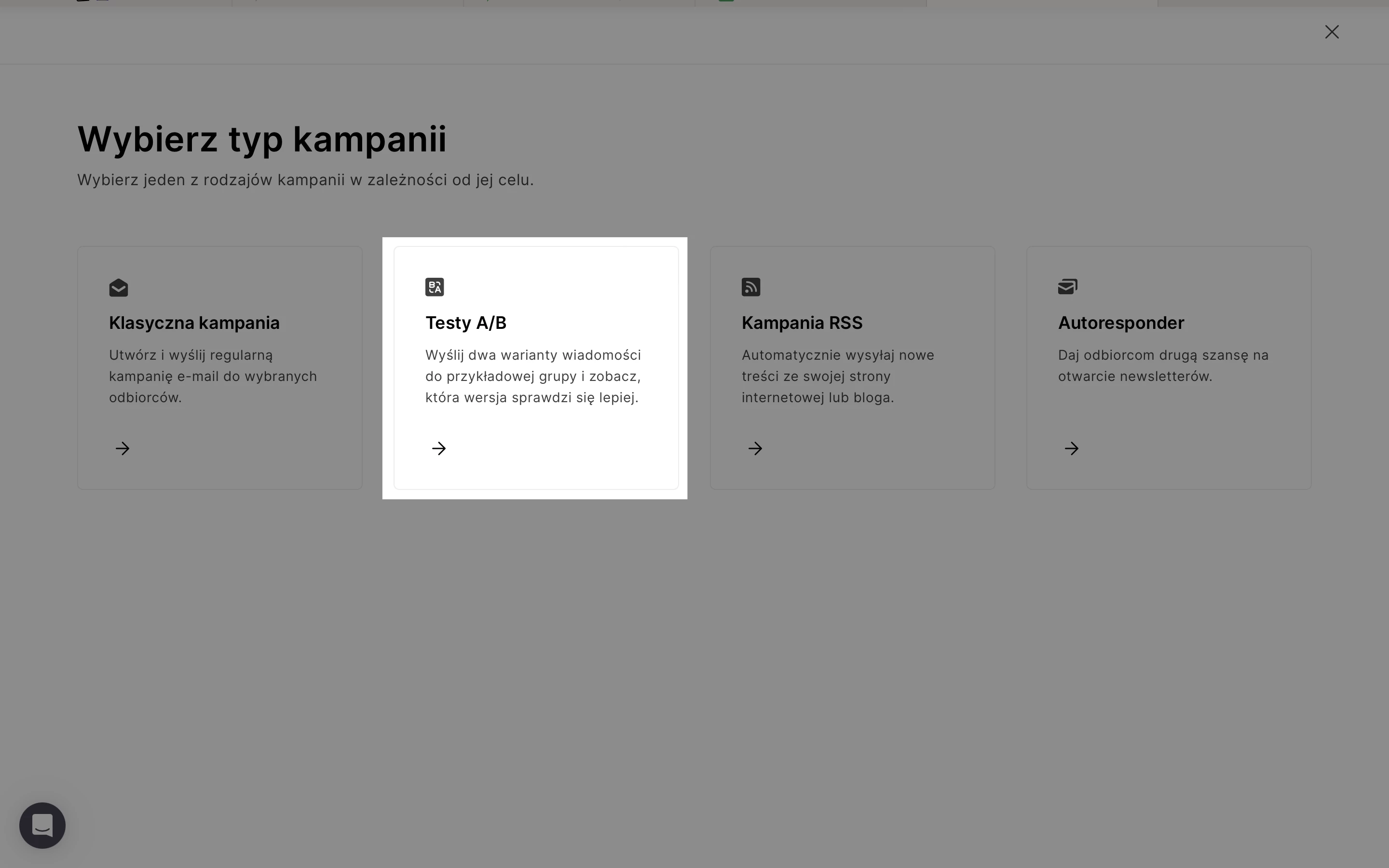Click Klasyczna kampania description text
This screenshot has width=1389, height=868.
coord(212,376)
